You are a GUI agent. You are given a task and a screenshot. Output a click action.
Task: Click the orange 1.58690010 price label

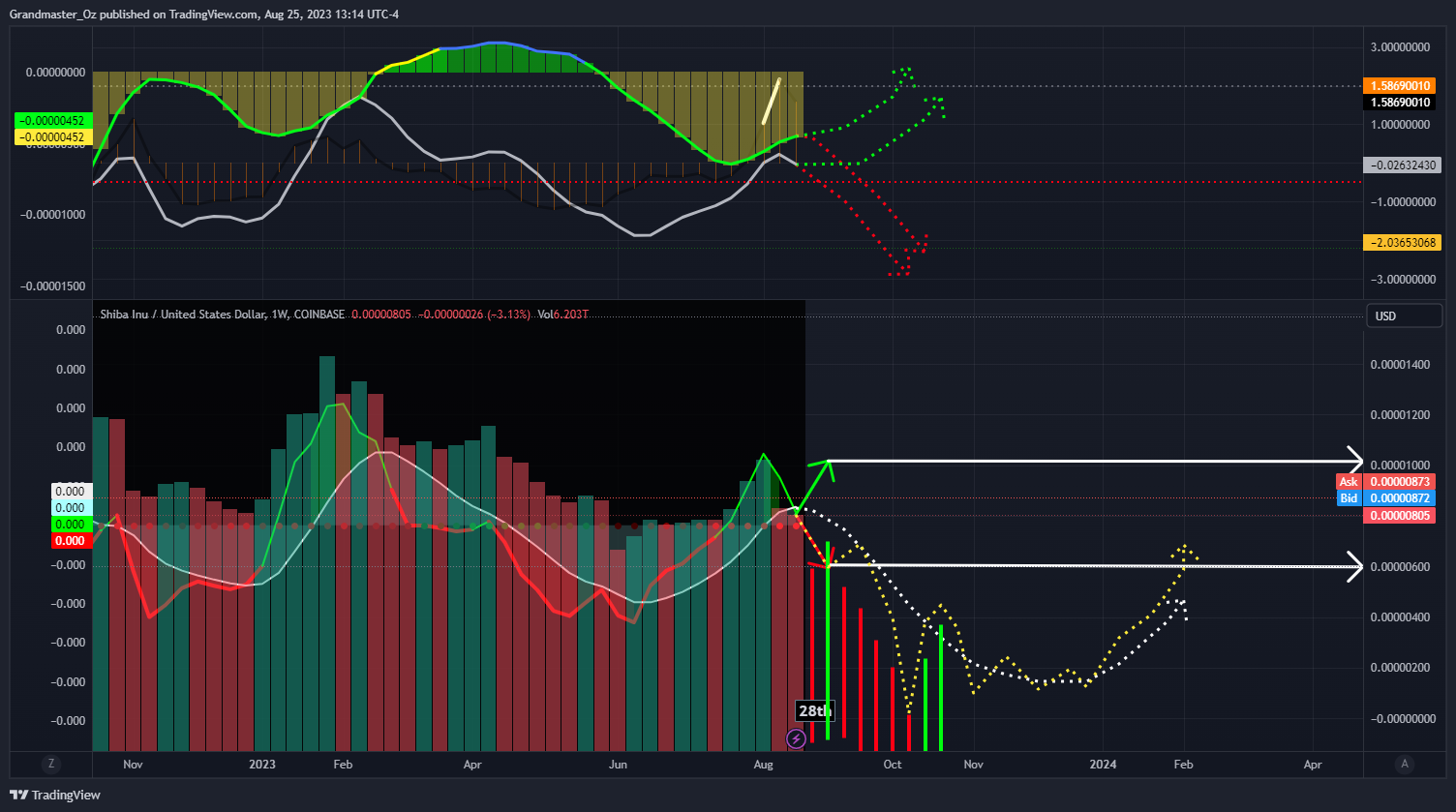point(1401,85)
